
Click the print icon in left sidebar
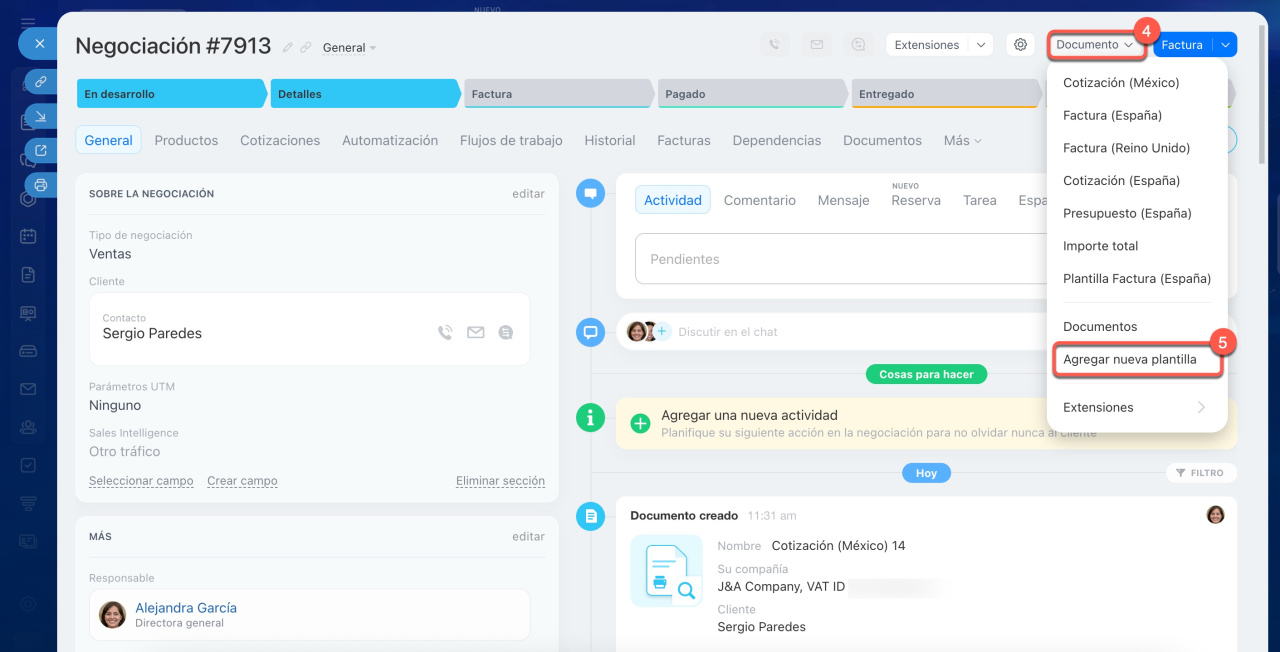[x=40, y=184]
